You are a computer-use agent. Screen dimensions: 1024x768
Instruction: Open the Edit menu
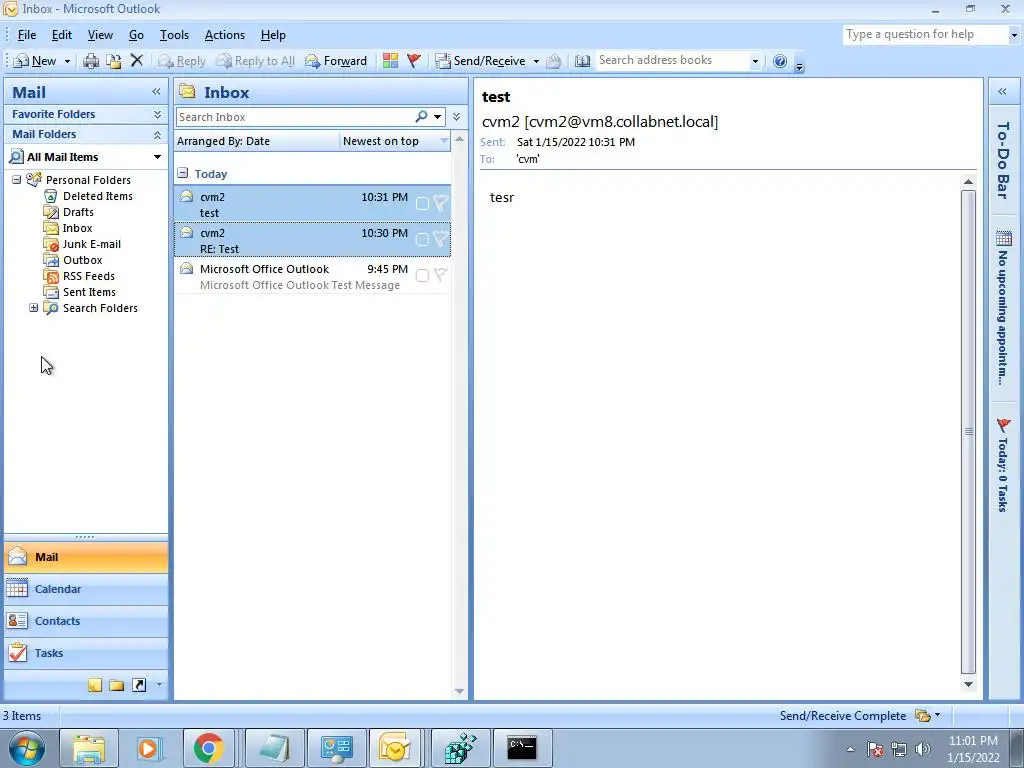62,35
